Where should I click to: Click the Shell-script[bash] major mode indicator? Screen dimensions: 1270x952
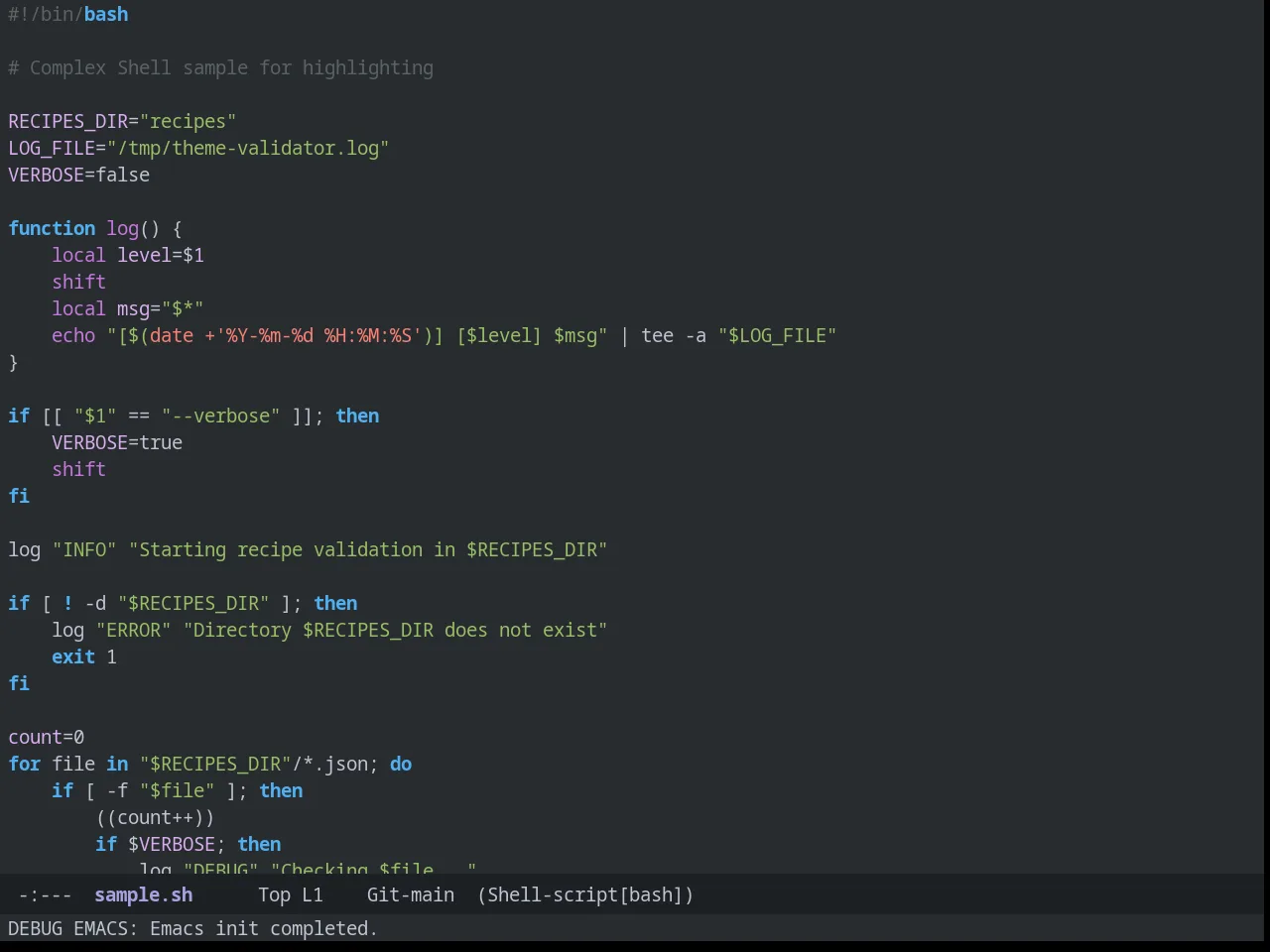click(x=585, y=894)
